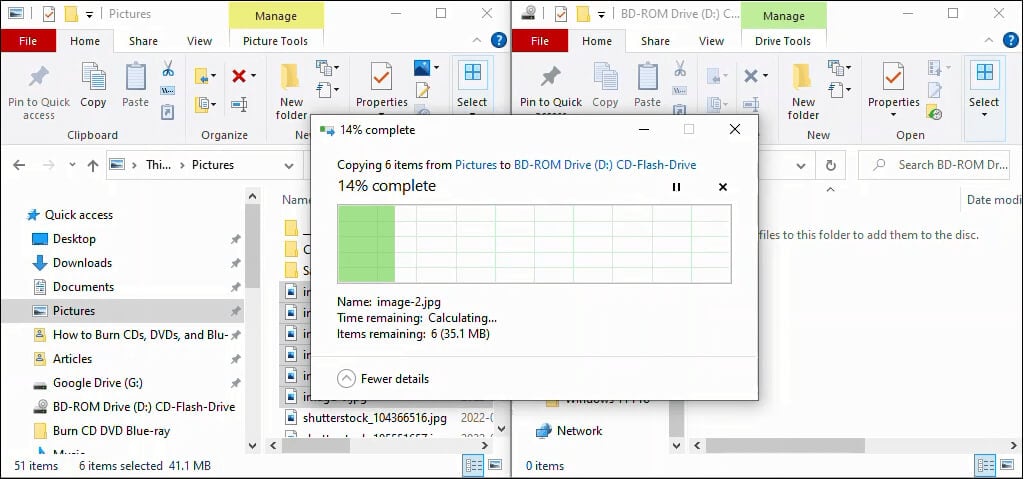The height and width of the screenshot is (479, 1024).
Task: Open the Share tab in Pictures window
Action: point(143,41)
